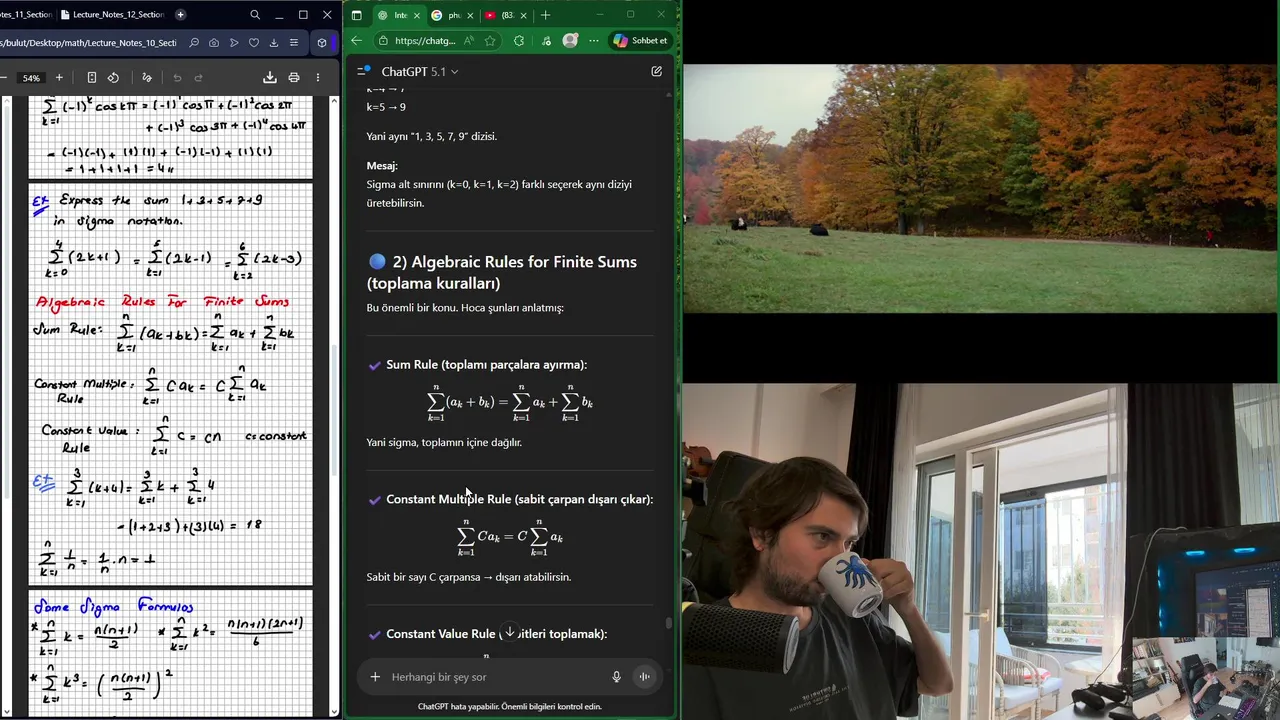Bookmark page with the heart icon
1280x720 pixels.
(254, 43)
